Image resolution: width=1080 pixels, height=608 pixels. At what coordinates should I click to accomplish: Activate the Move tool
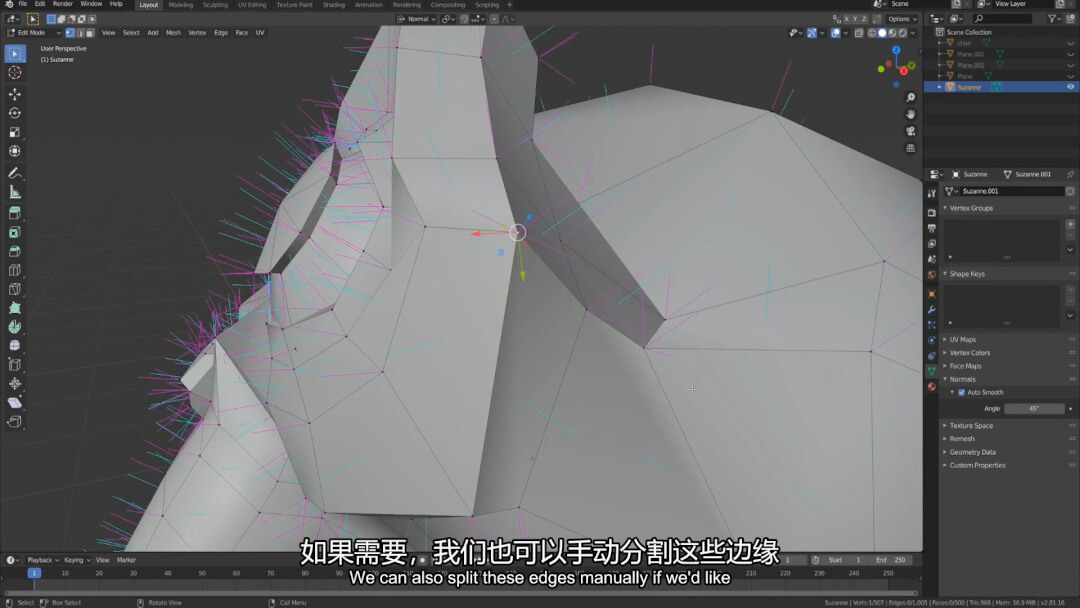[x=14, y=94]
